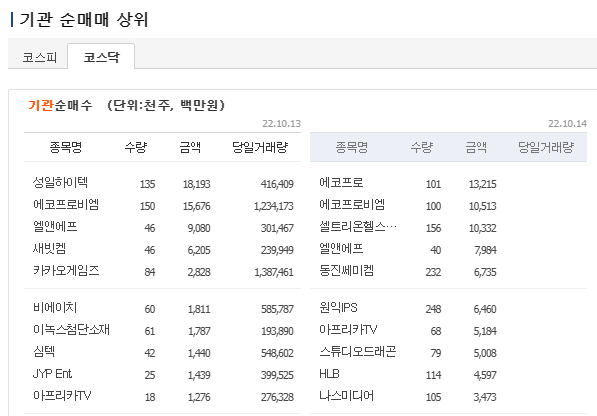Click 수량 header in 22.10.13 table

tap(136, 147)
